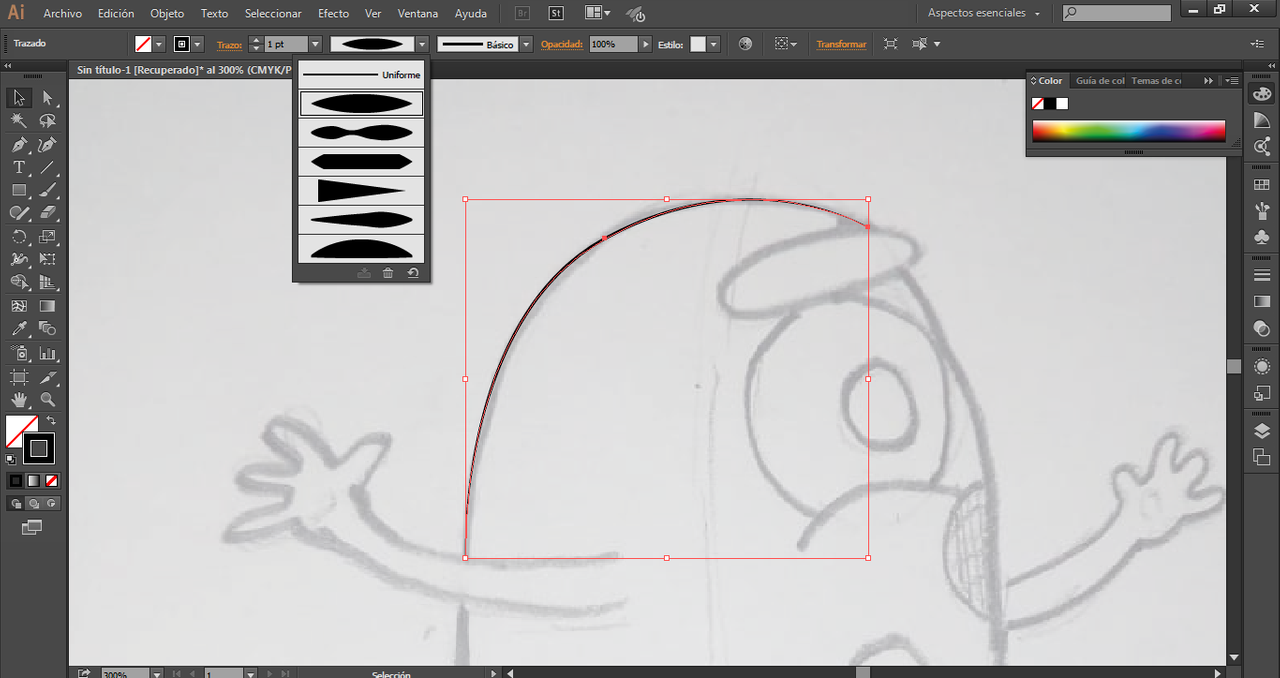This screenshot has height=678, width=1280.
Task: Open the Efecto menu
Action: [334, 13]
